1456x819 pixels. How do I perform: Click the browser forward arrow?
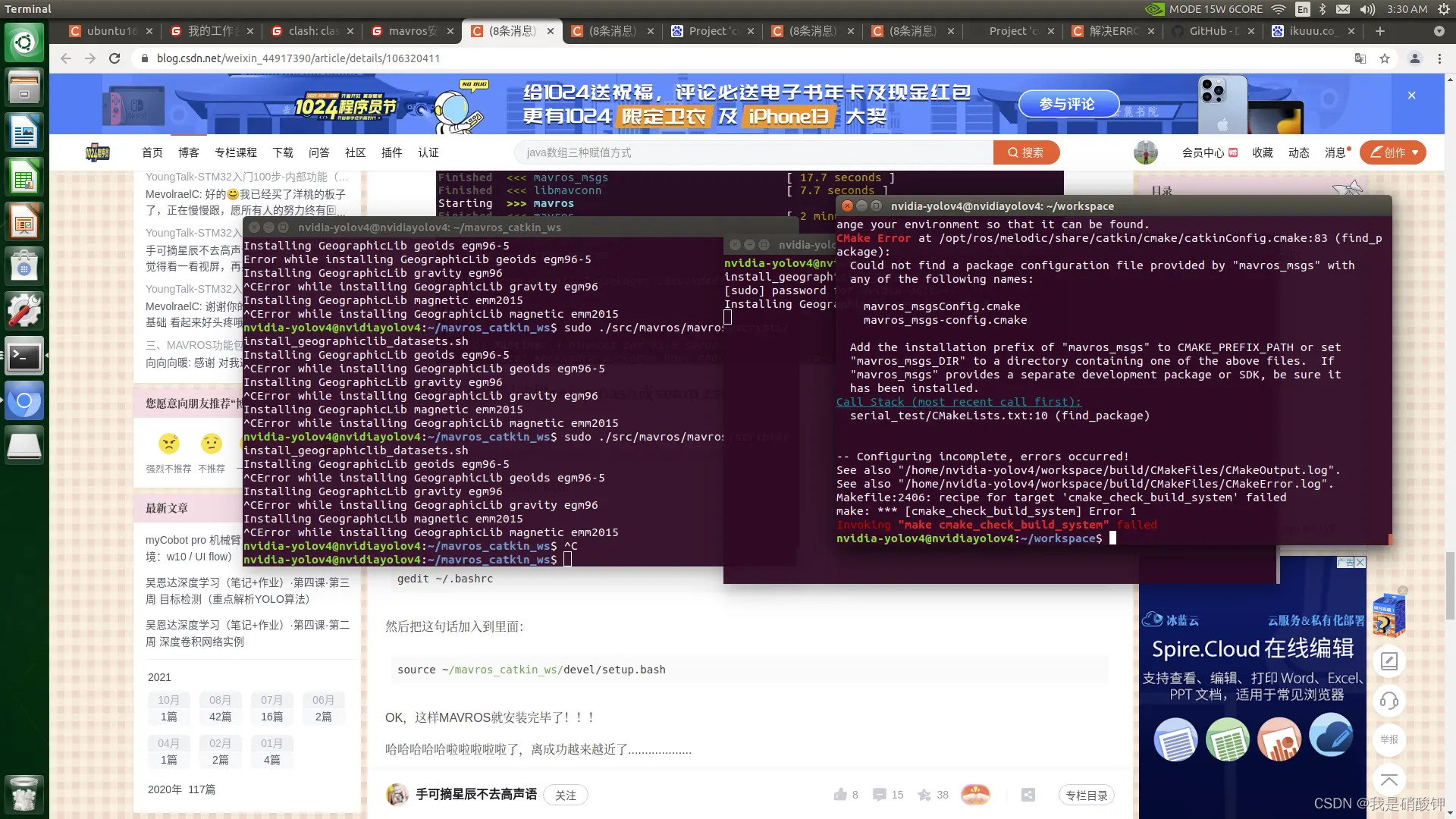90,58
